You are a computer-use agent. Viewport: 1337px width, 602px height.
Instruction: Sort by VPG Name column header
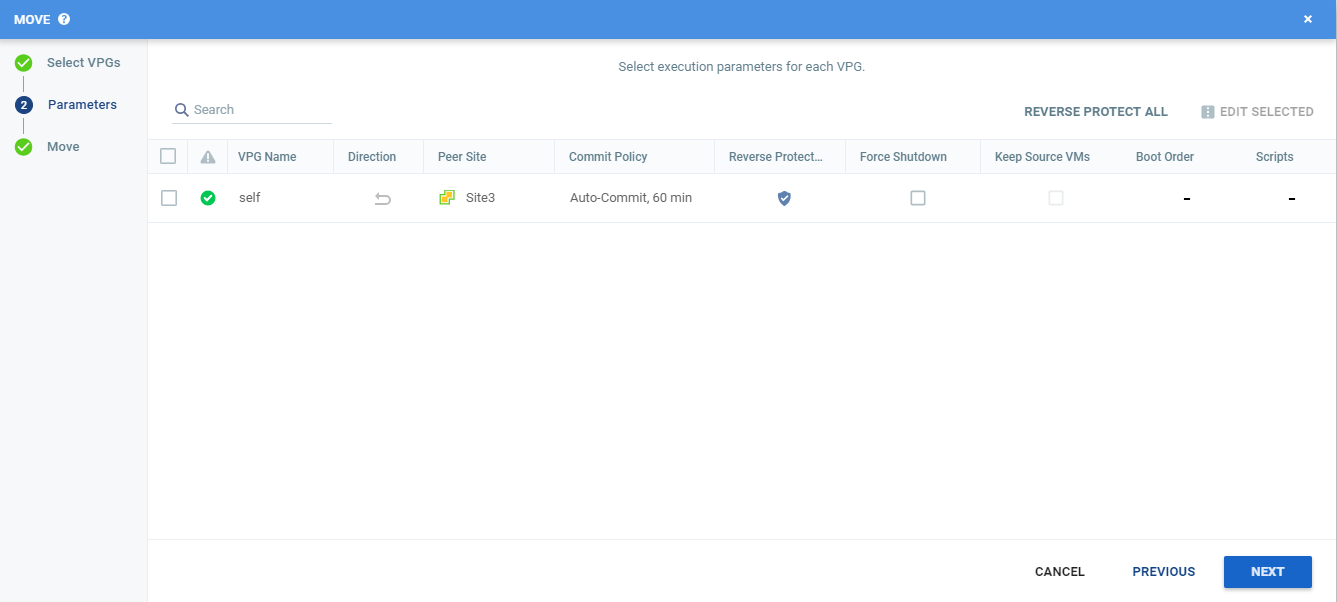pyautogui.click(x=267, y=157)
